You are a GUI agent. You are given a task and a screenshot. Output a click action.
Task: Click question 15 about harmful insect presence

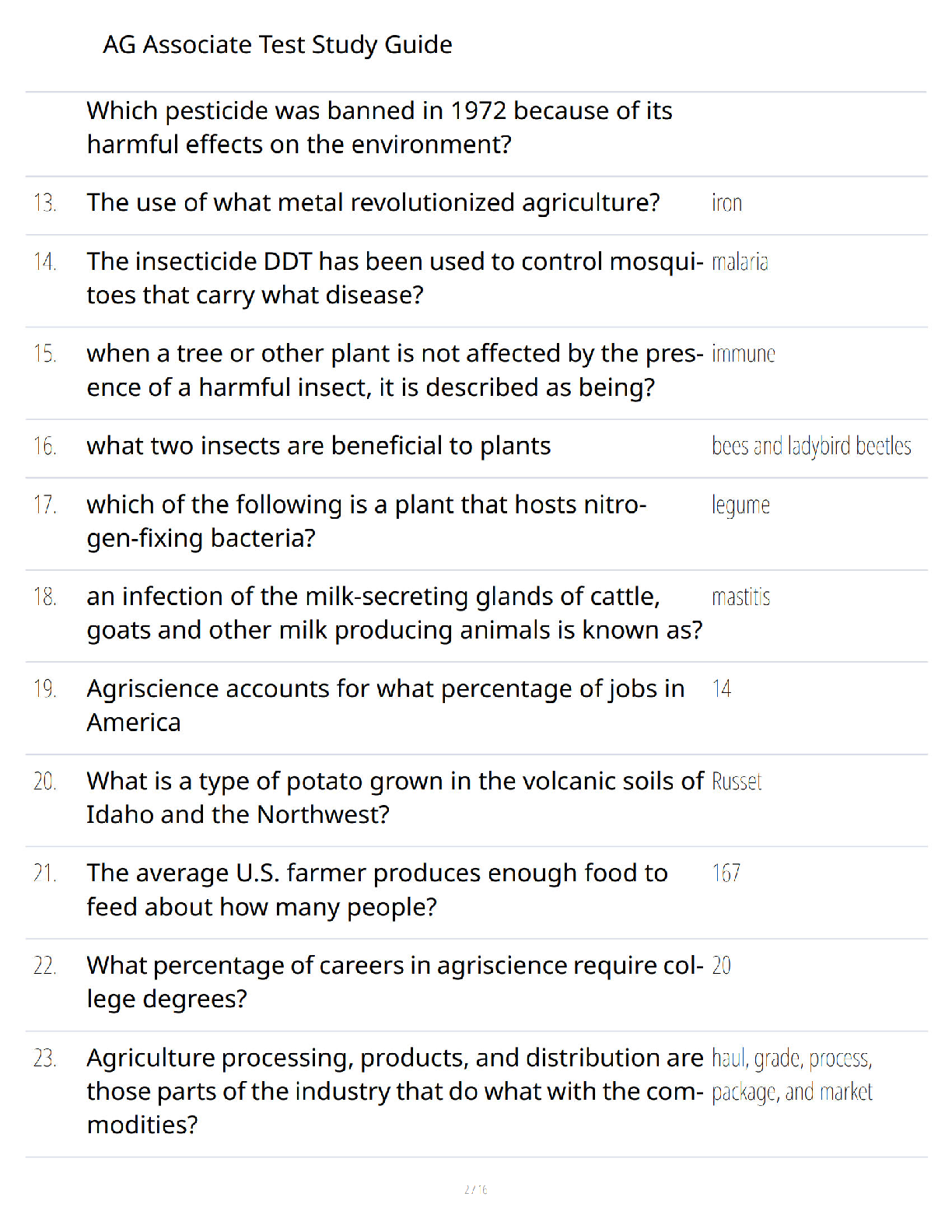click(395, 370)
